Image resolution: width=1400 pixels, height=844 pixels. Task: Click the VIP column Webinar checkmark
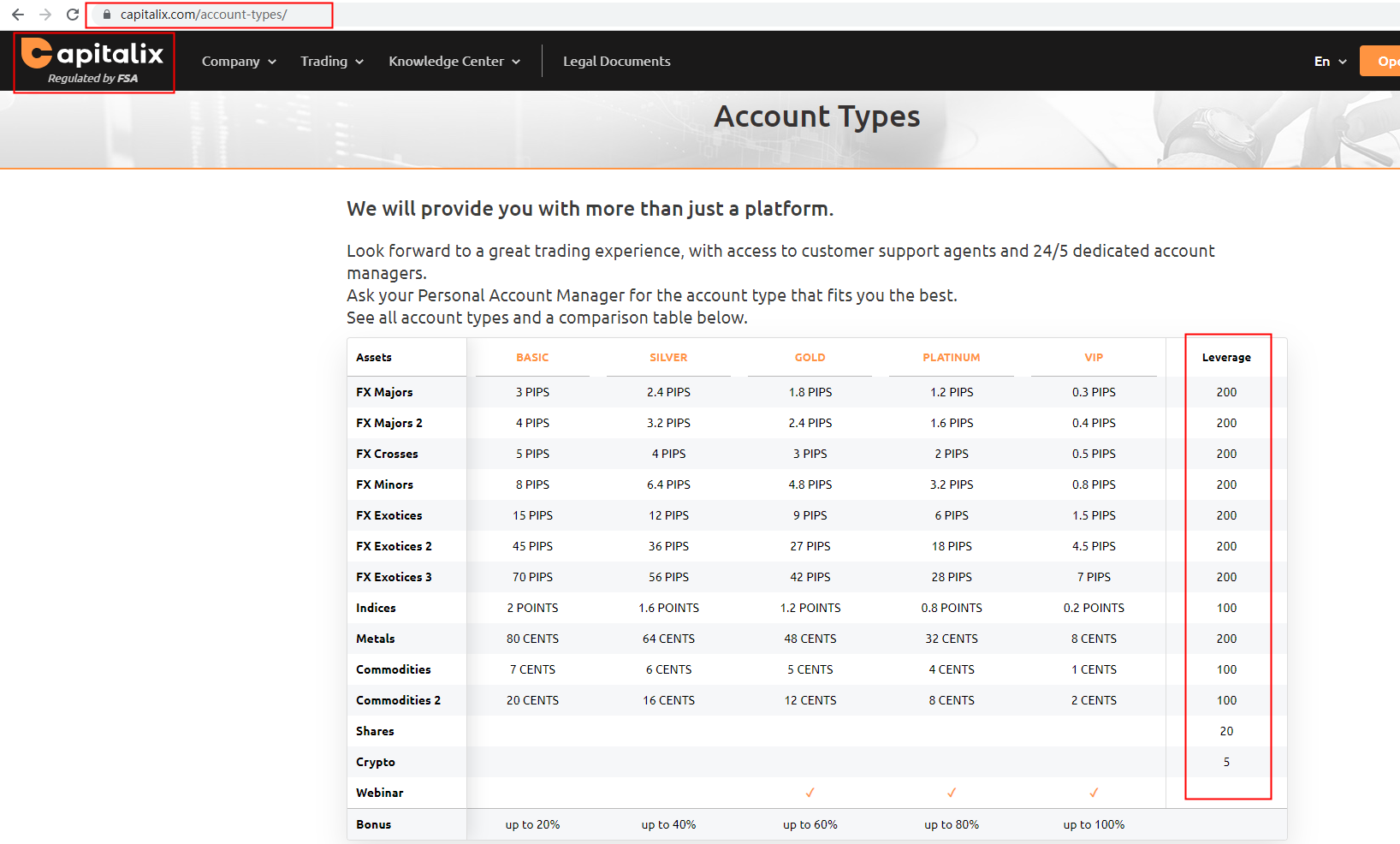tap(1093, 793)
